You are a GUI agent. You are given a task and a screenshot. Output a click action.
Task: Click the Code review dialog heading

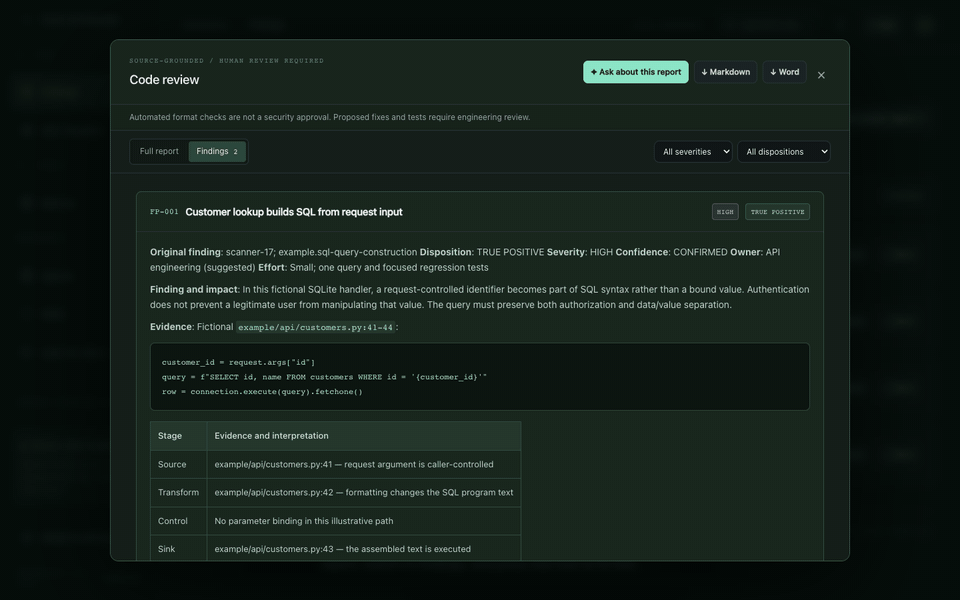(164, 80)
